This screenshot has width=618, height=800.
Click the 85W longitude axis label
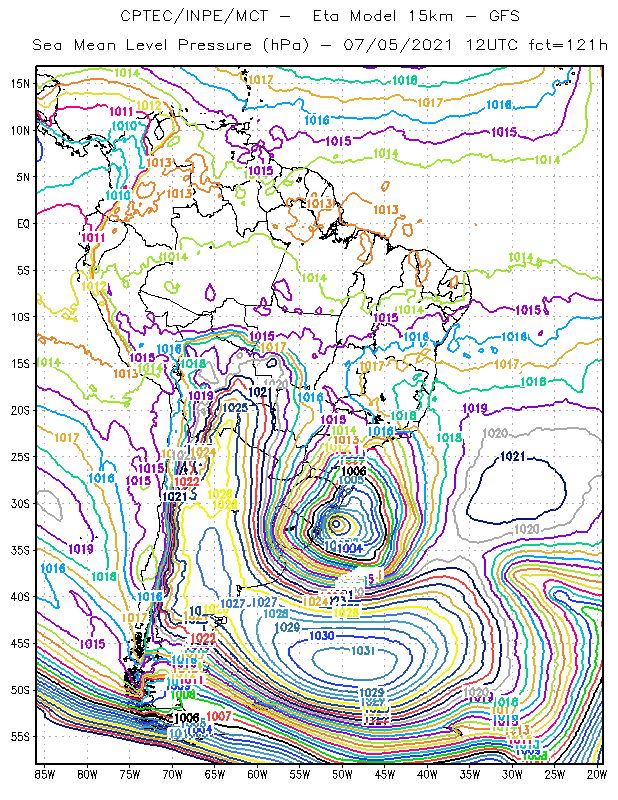tap(44, 775)
